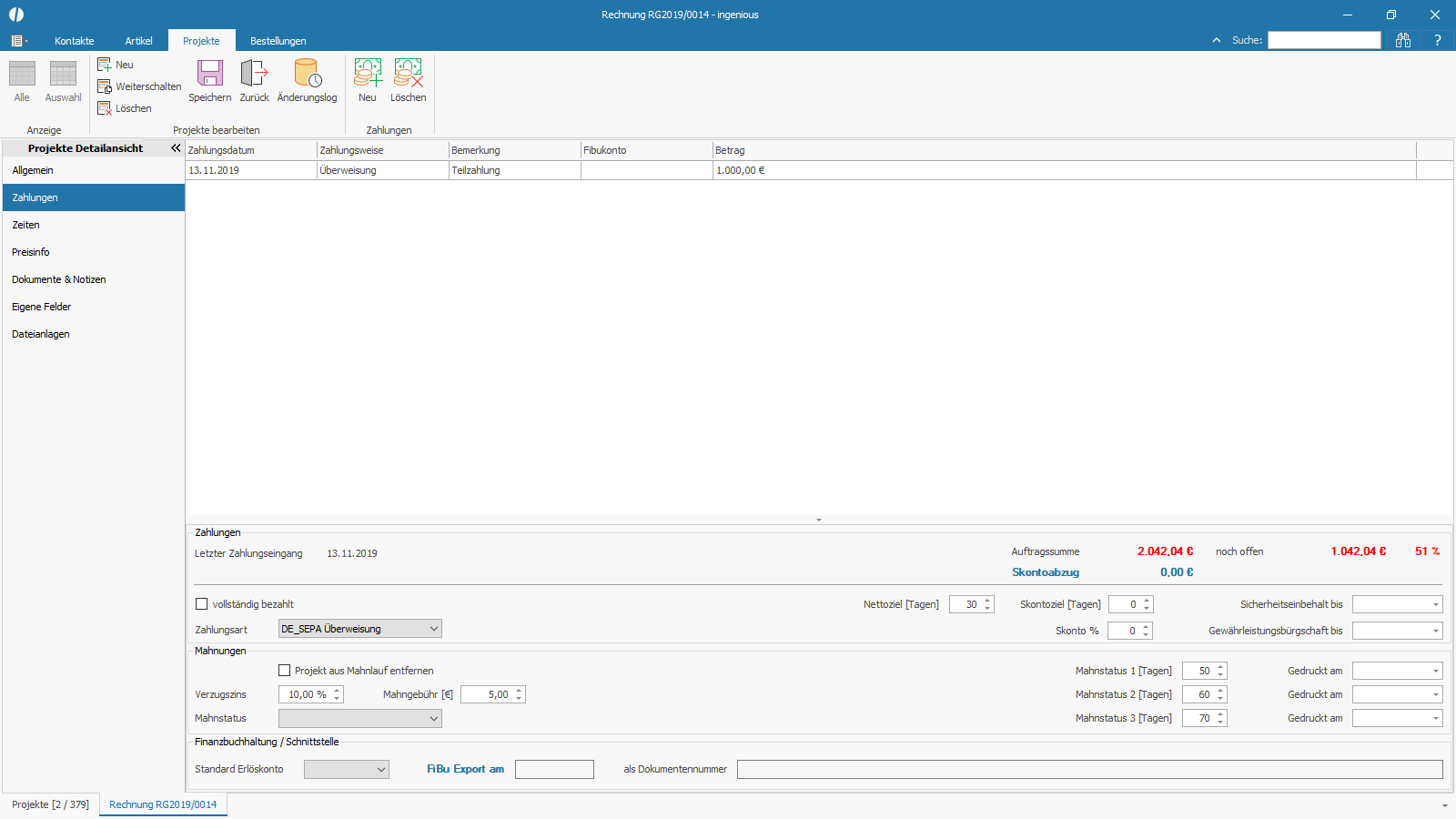Open the Mahnstatus dropdown
Screen dimensions: 1456x819
tap(432, 718)
